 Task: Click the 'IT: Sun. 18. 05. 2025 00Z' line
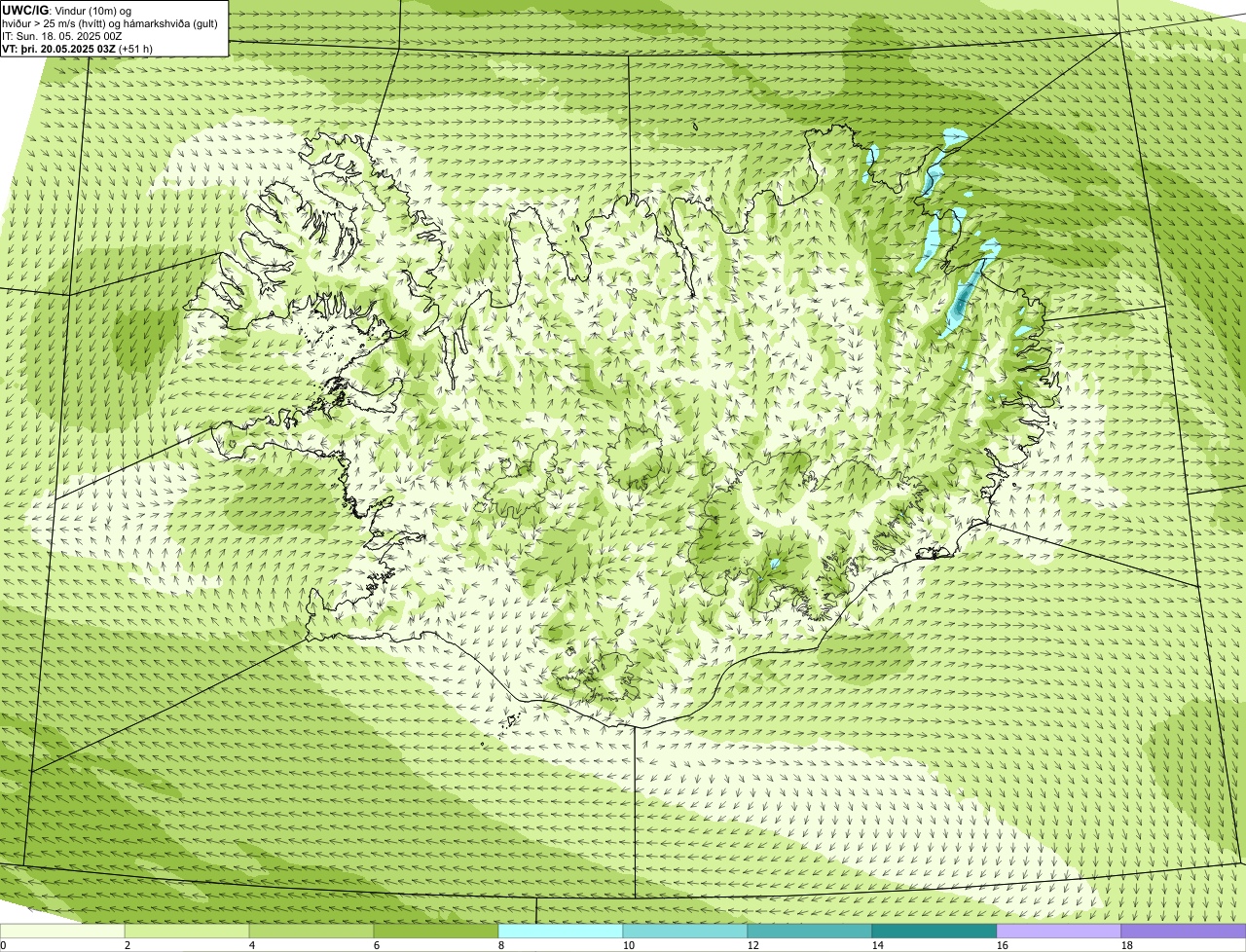click(x=62, y=36)
